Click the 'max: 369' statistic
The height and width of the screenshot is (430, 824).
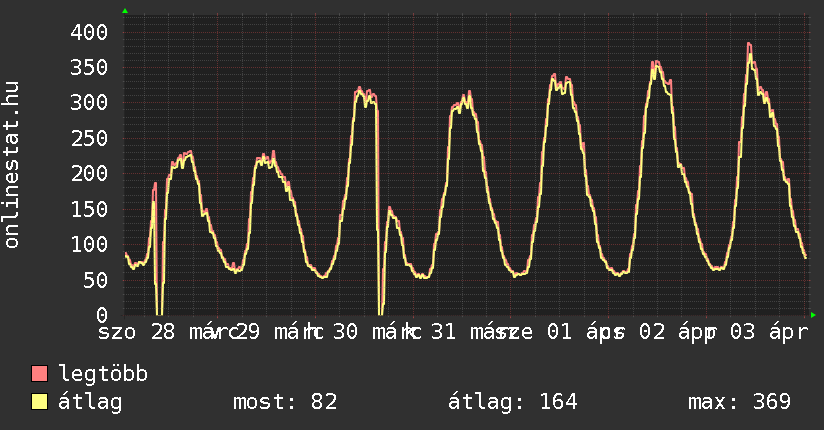coord(739,402)
